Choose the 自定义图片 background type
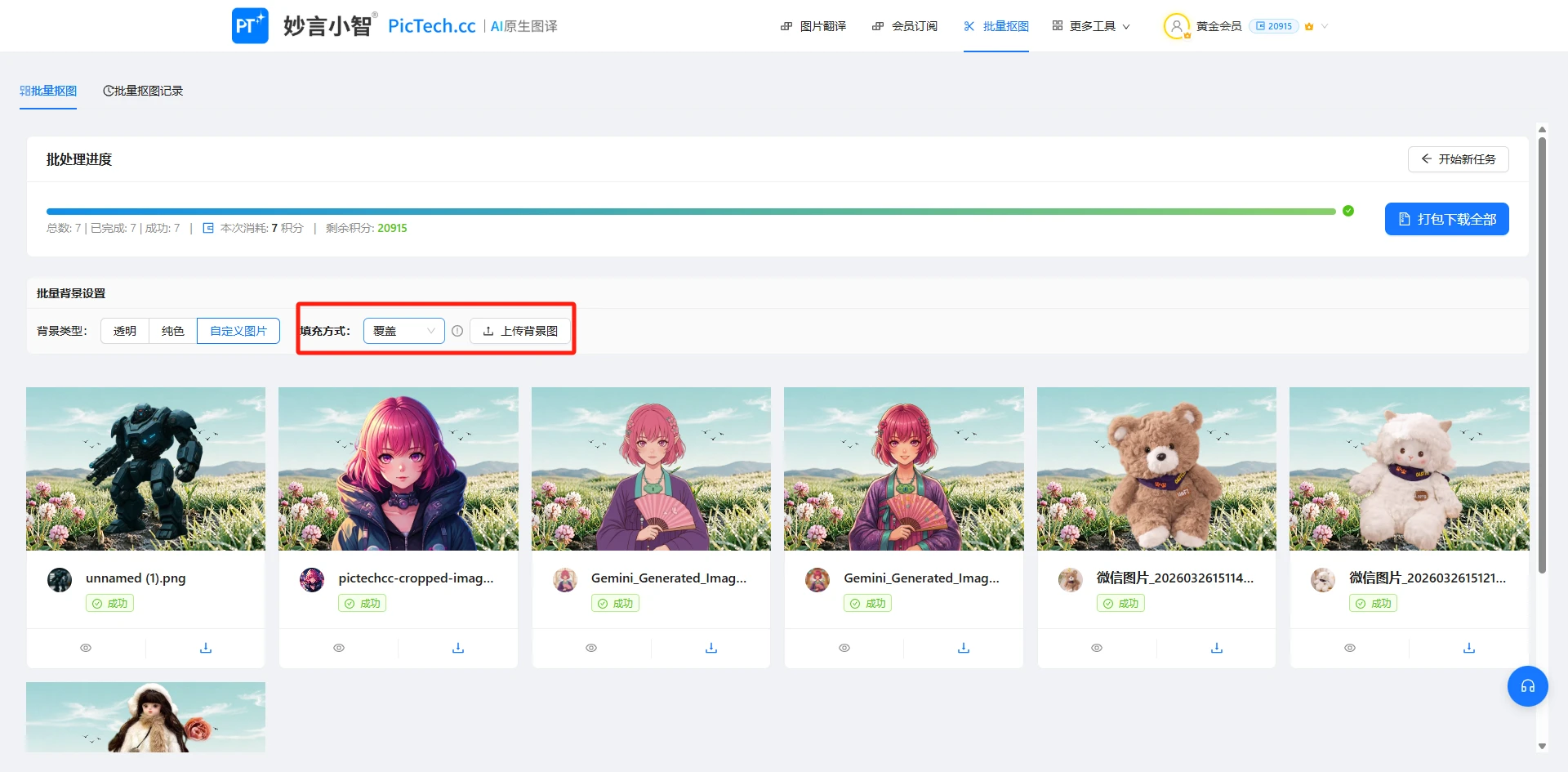This screenshot has height=772, width=1568. 238,331
